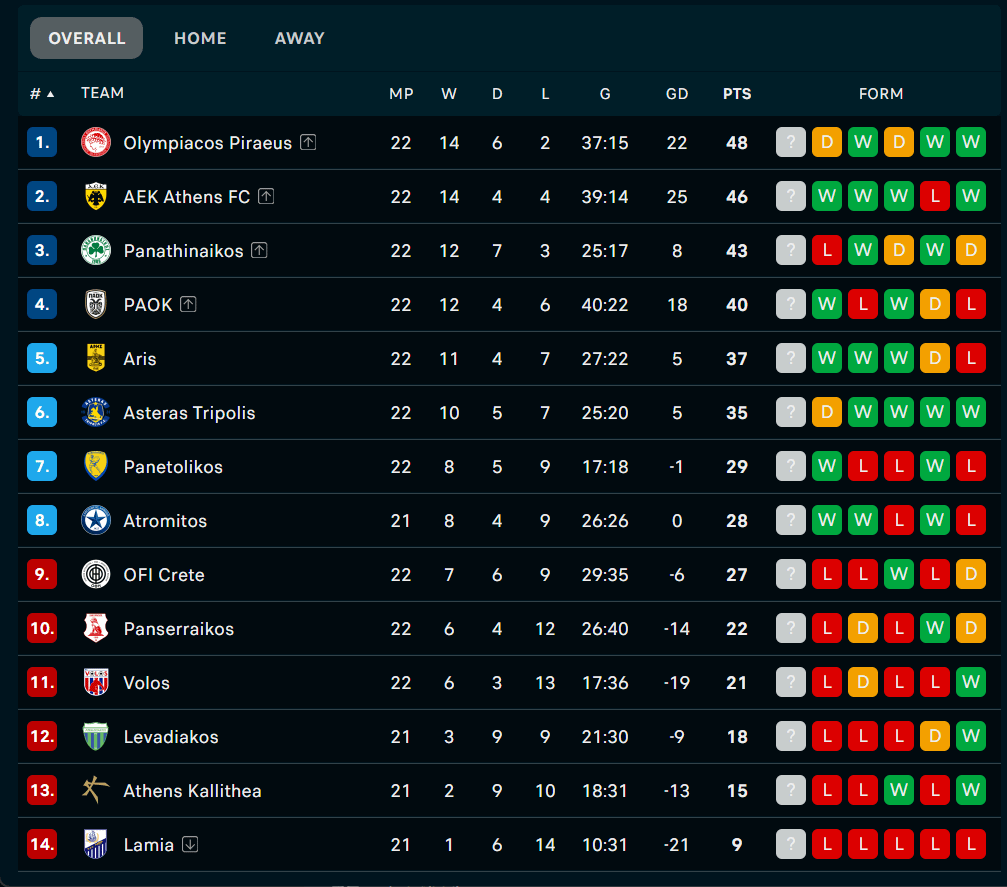Click the PAOK club logo
Viewport: 1007px width, 887px height.
coord(96,304)
